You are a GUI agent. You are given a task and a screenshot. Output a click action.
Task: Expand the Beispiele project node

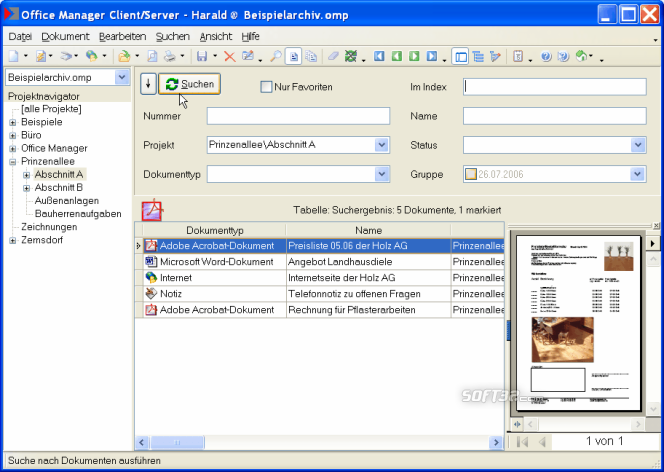tap(13, 122)
